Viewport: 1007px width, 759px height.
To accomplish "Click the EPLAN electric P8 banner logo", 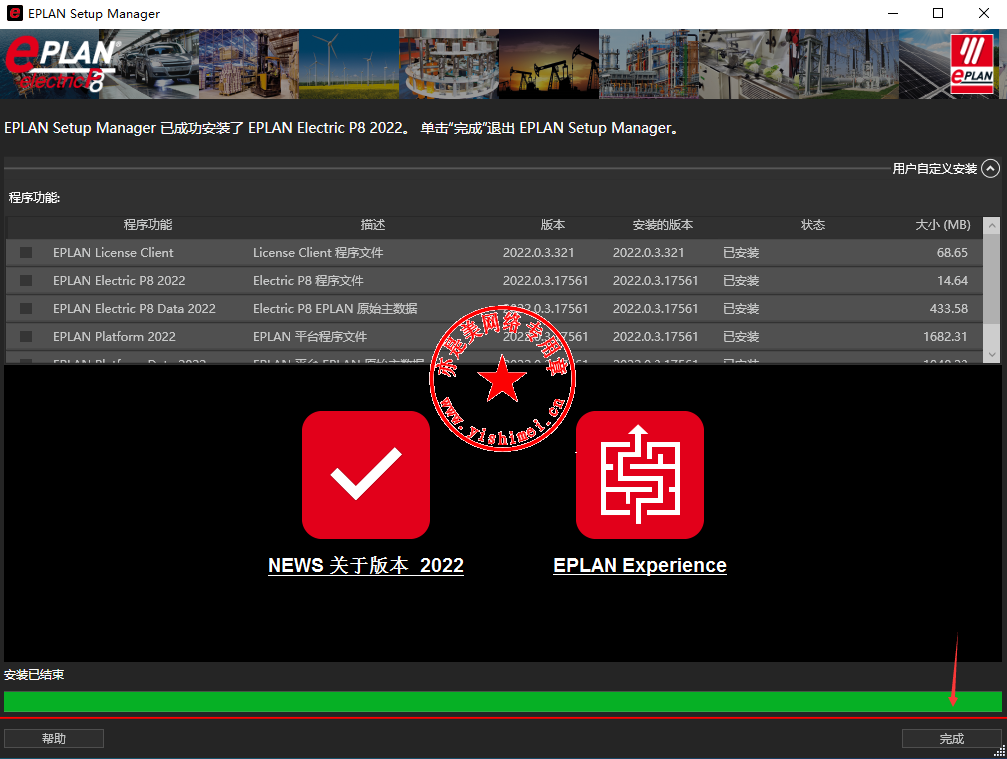I will point(61,64).
